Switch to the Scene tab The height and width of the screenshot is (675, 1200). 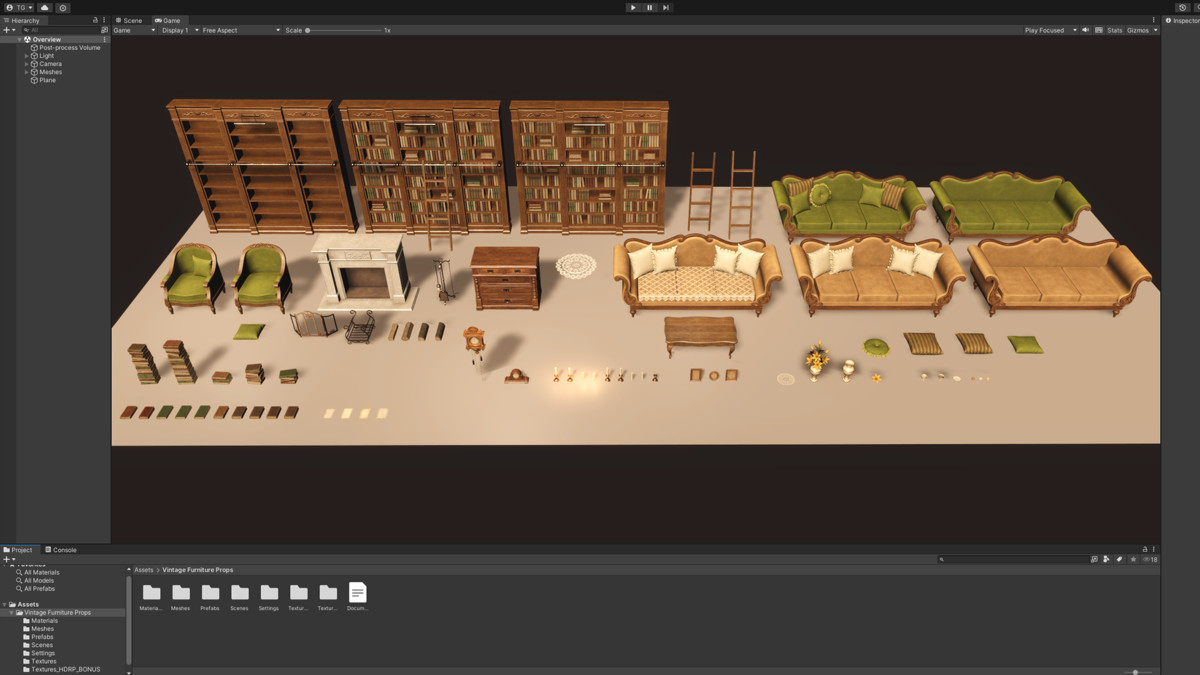[x=129, y=20]
